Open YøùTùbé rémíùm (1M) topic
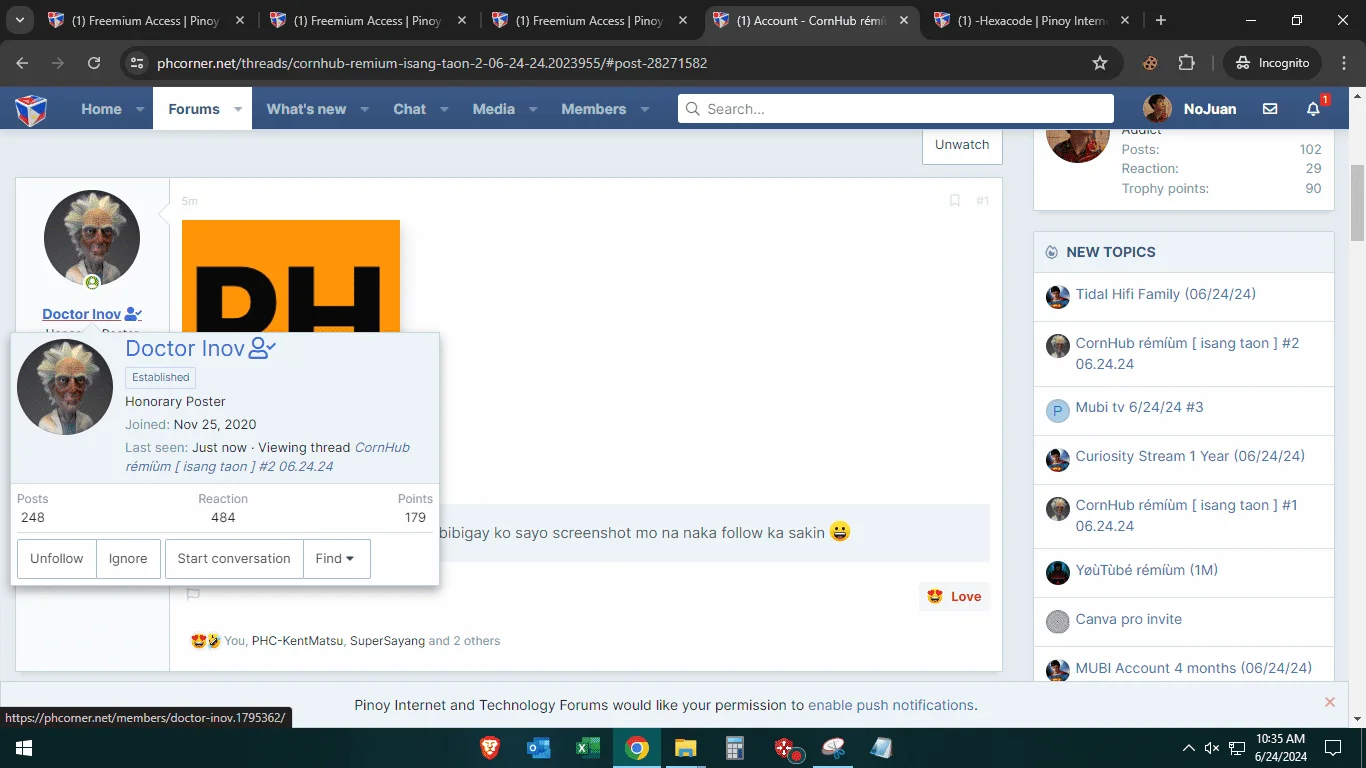Screen dimensions: 1366x768 (x=1146, y=570)
